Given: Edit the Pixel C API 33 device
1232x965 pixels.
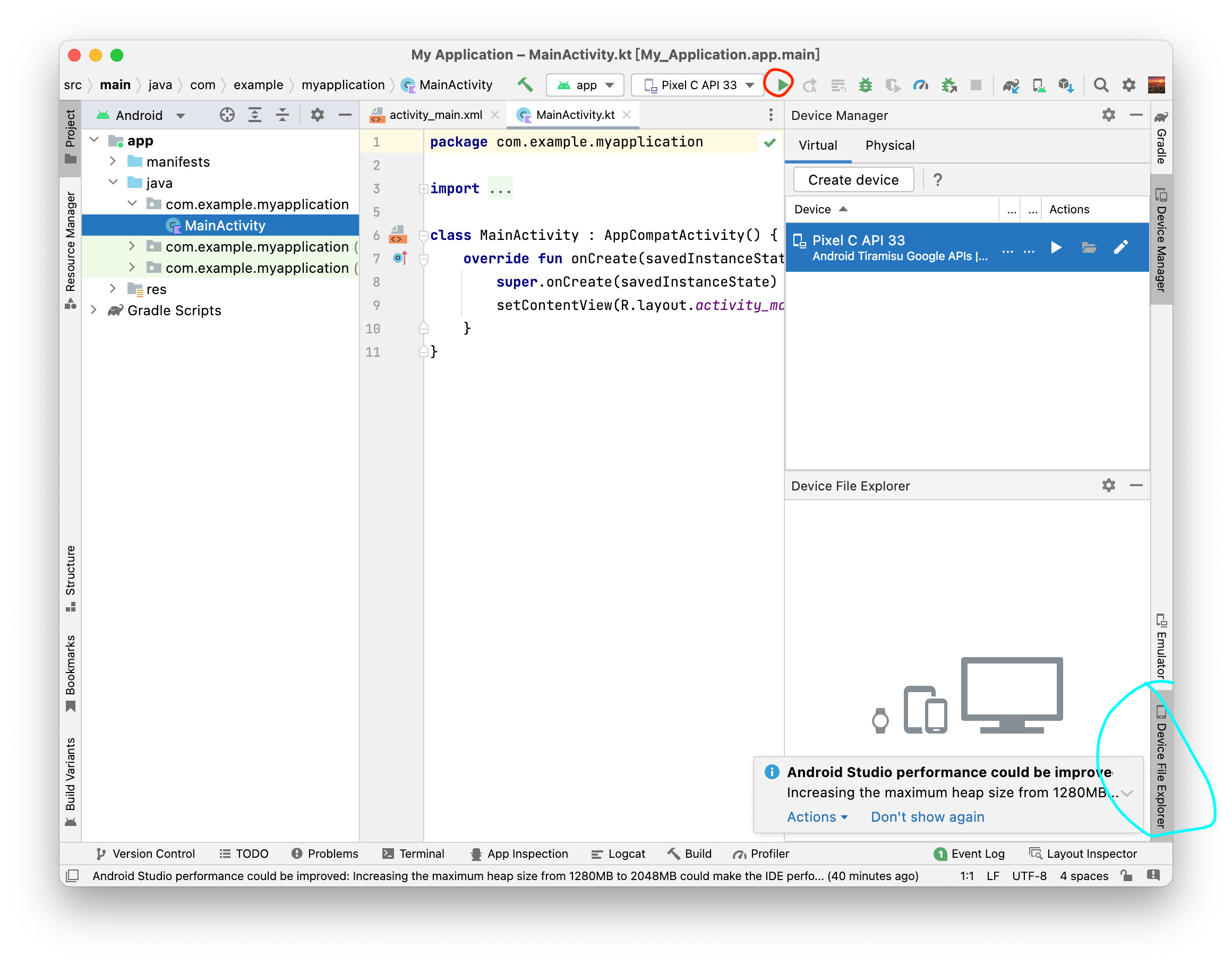Looking at the screenshot, I should (1120, 247).
